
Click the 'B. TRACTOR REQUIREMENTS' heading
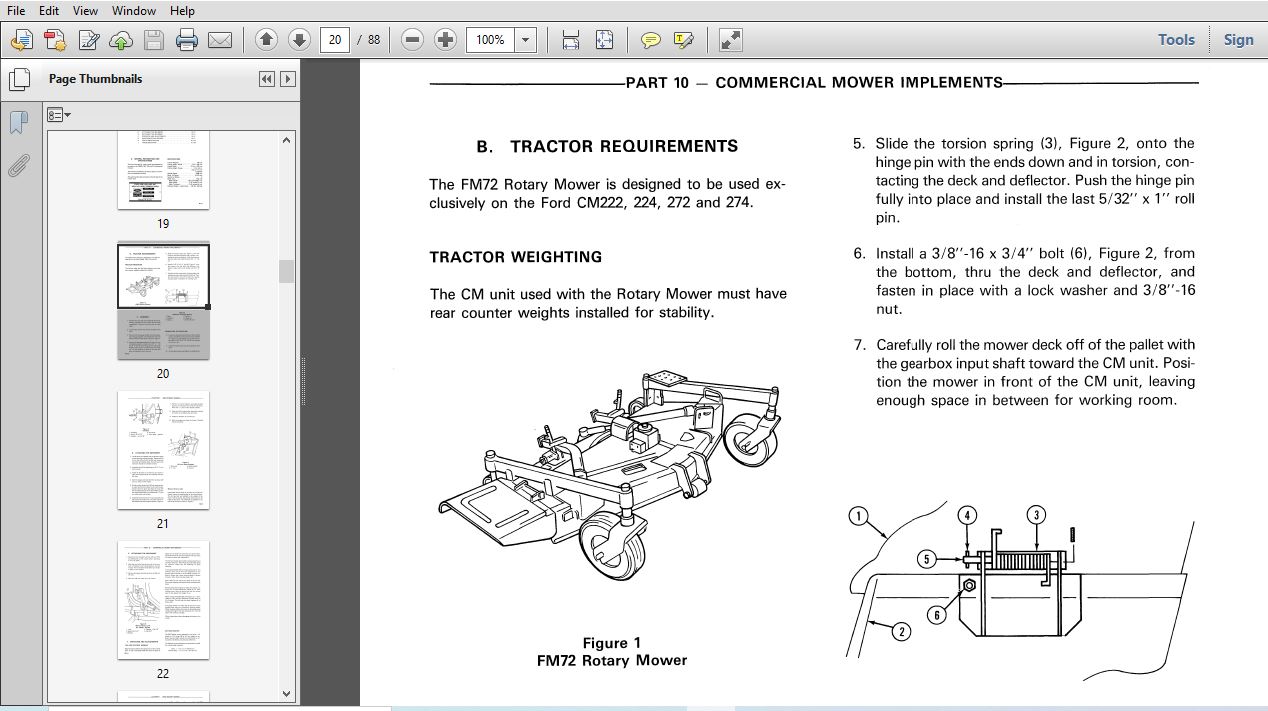point(607,146)
